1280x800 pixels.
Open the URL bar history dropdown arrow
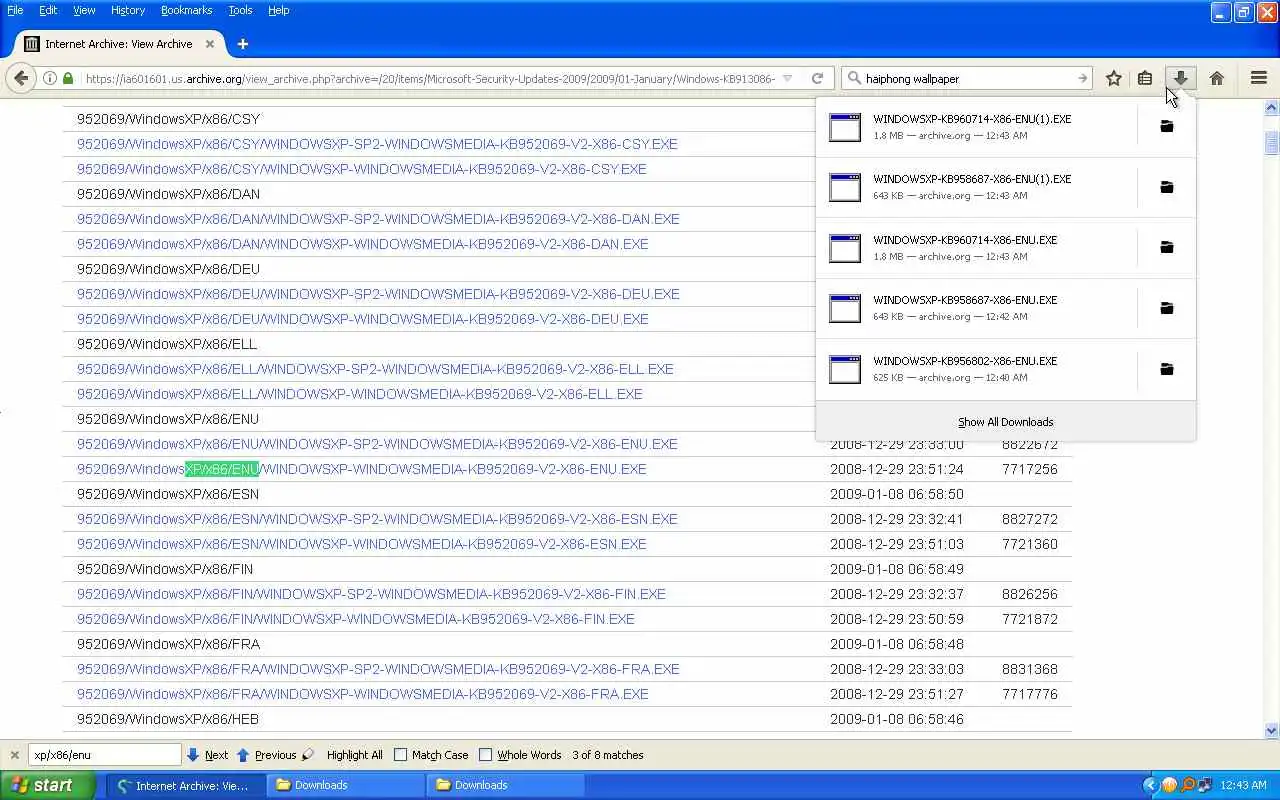pyautogui.click(x=787, y=78)
